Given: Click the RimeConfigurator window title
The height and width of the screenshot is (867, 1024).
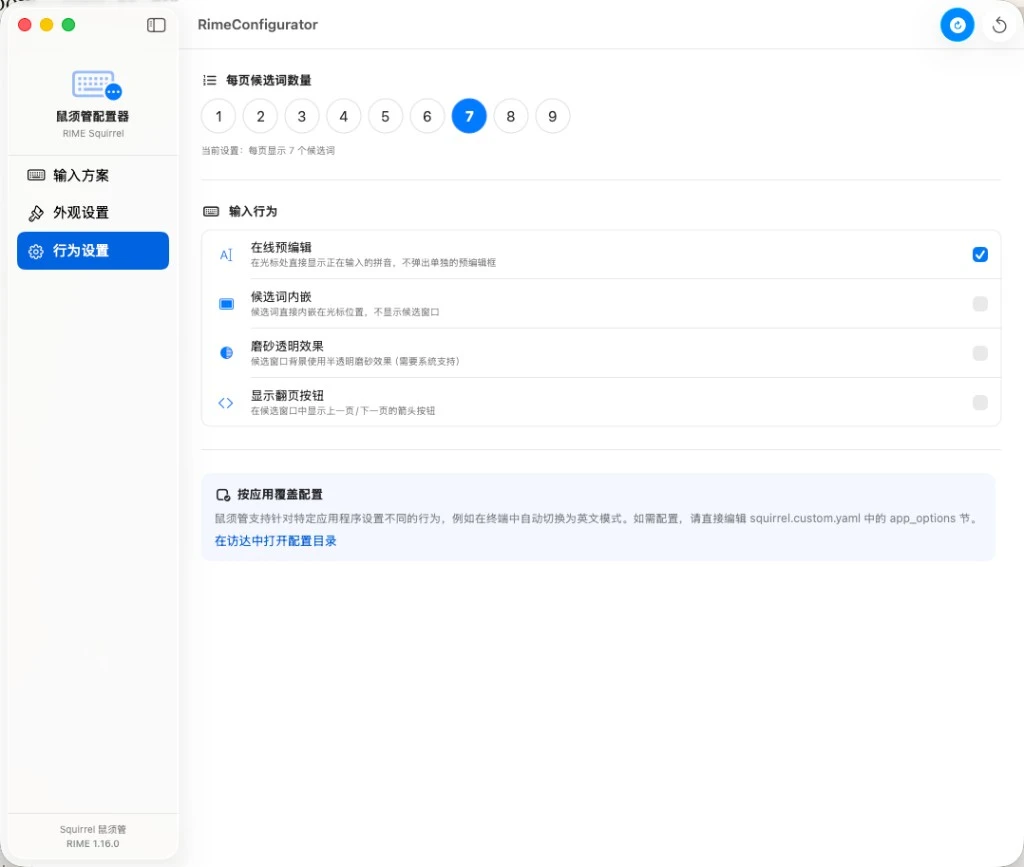Looking at the screenshot, I should tap(257, 25).
